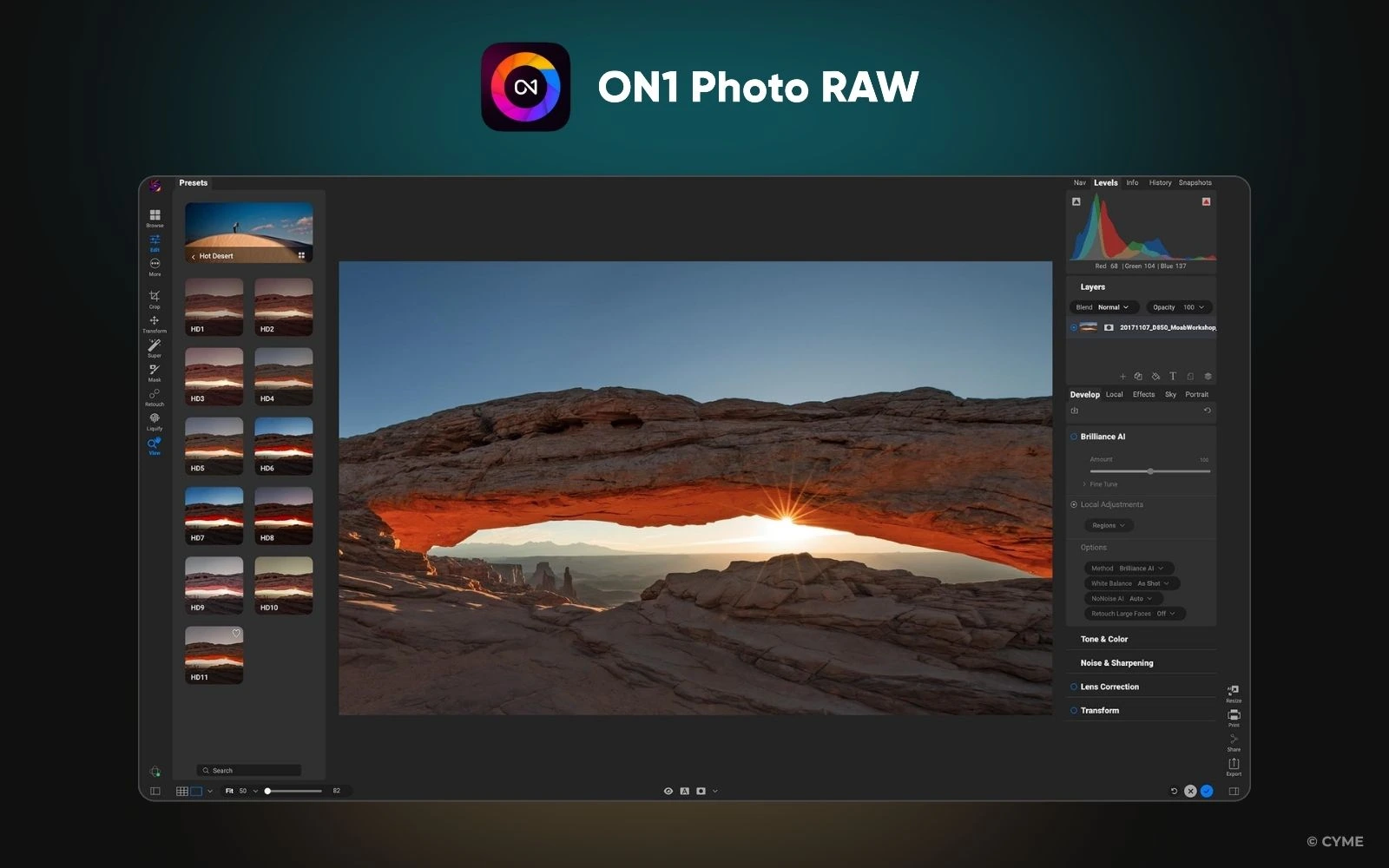This screenshot has height=868, width=1389.
Task: Expand the Fine Tune section
Action: pos(1103,483)
